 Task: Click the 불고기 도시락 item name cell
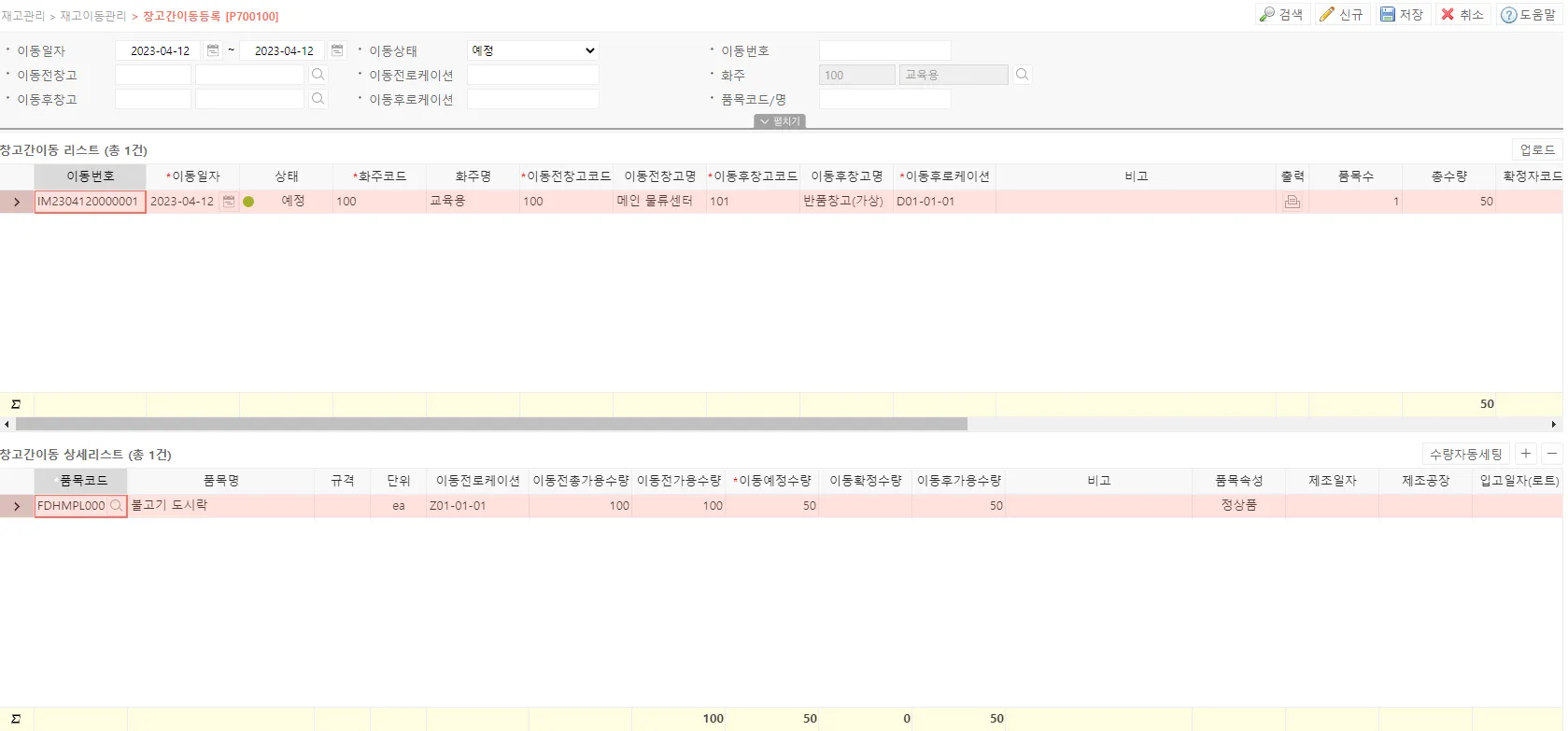click(x=220, y=506)
